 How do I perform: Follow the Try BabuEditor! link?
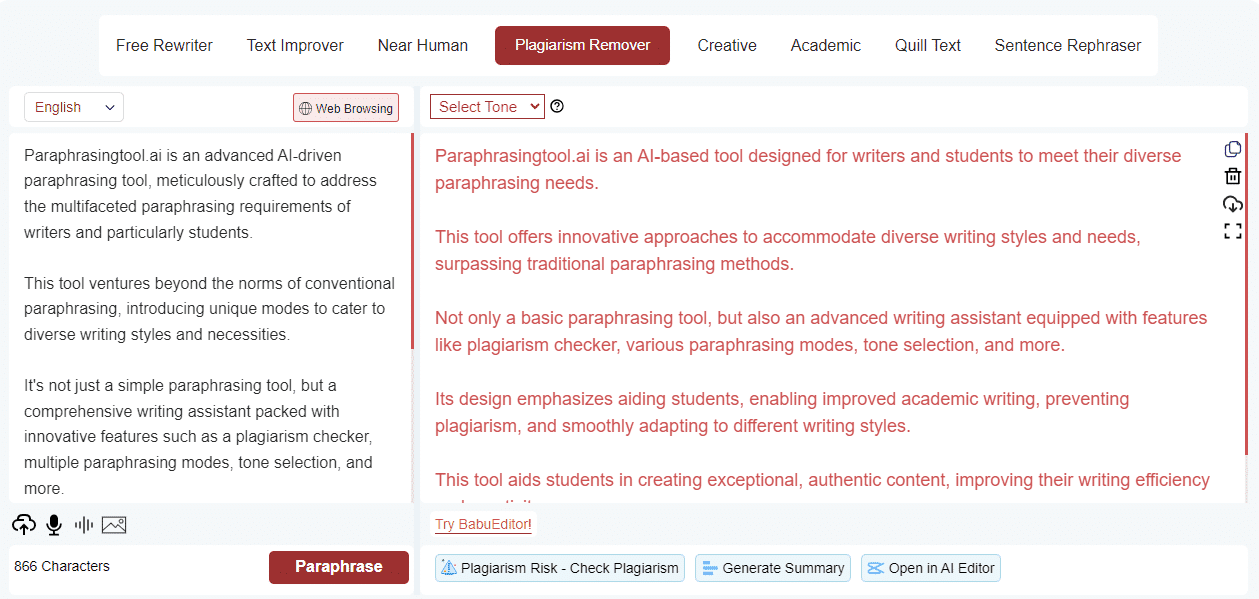pyautogui.click(x=483, y=525)
